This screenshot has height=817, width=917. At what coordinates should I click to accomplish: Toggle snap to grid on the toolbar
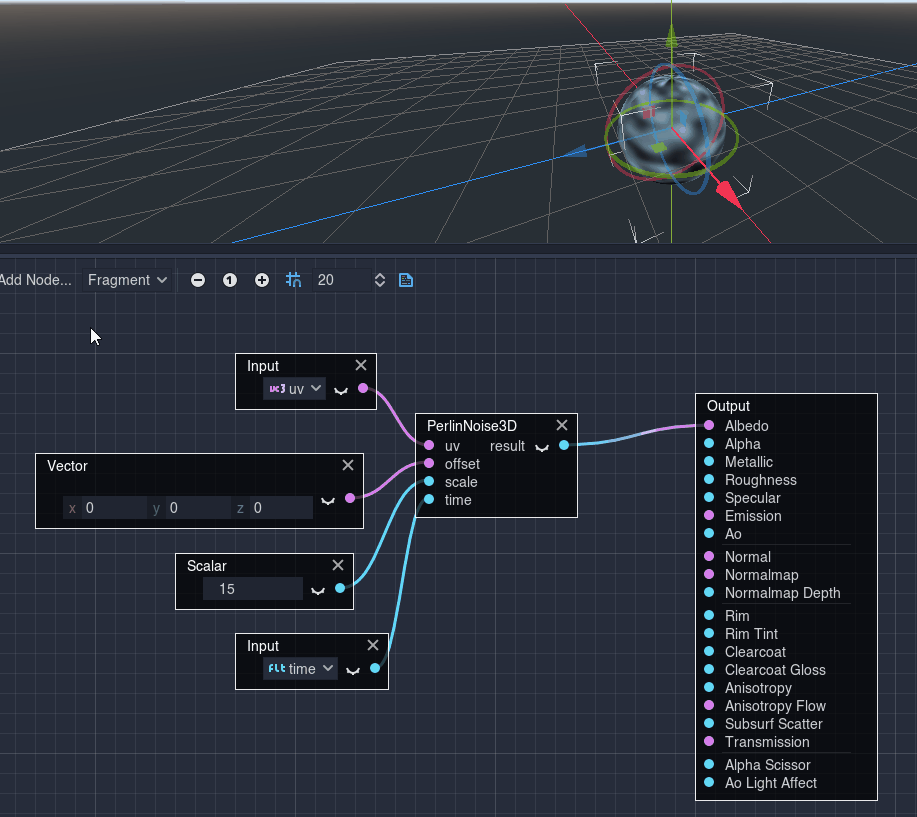click(293, 280)
